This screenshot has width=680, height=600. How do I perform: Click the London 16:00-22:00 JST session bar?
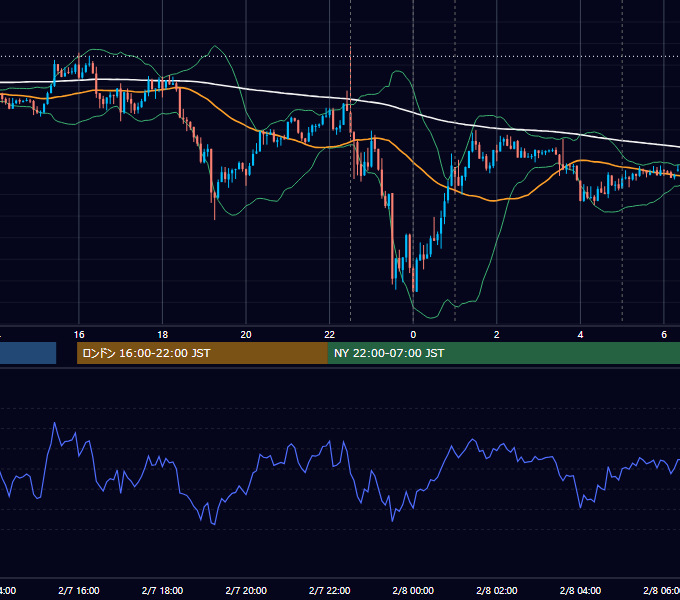click(202, 353)
